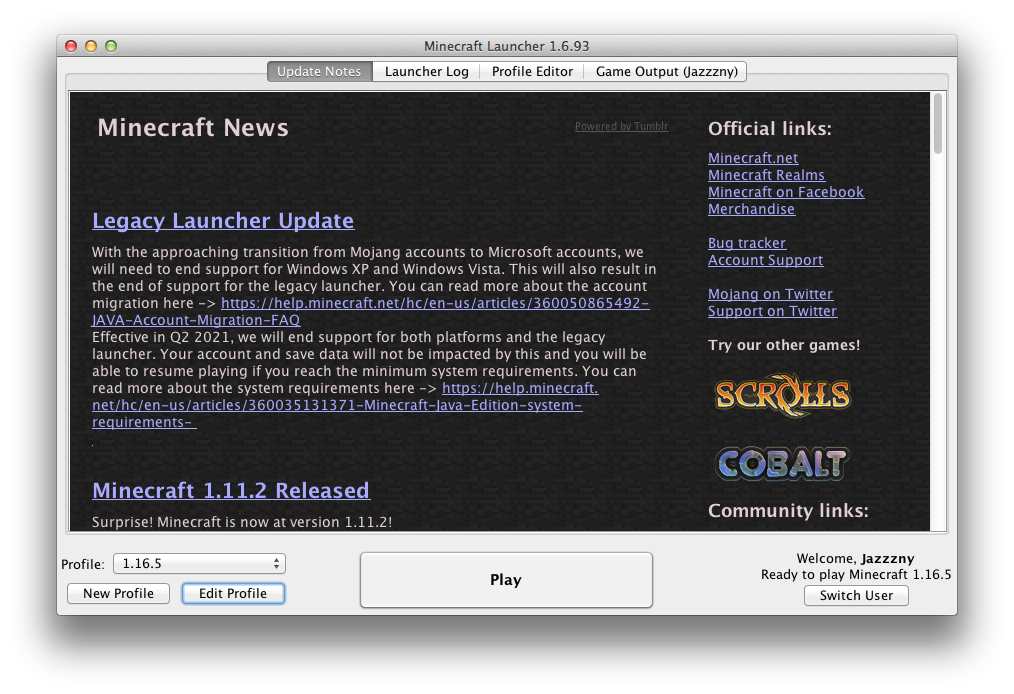Open the Minecraft Realms link
Image resolution: width=1014 pixels, height=694 pixels.
coord(766,175)
